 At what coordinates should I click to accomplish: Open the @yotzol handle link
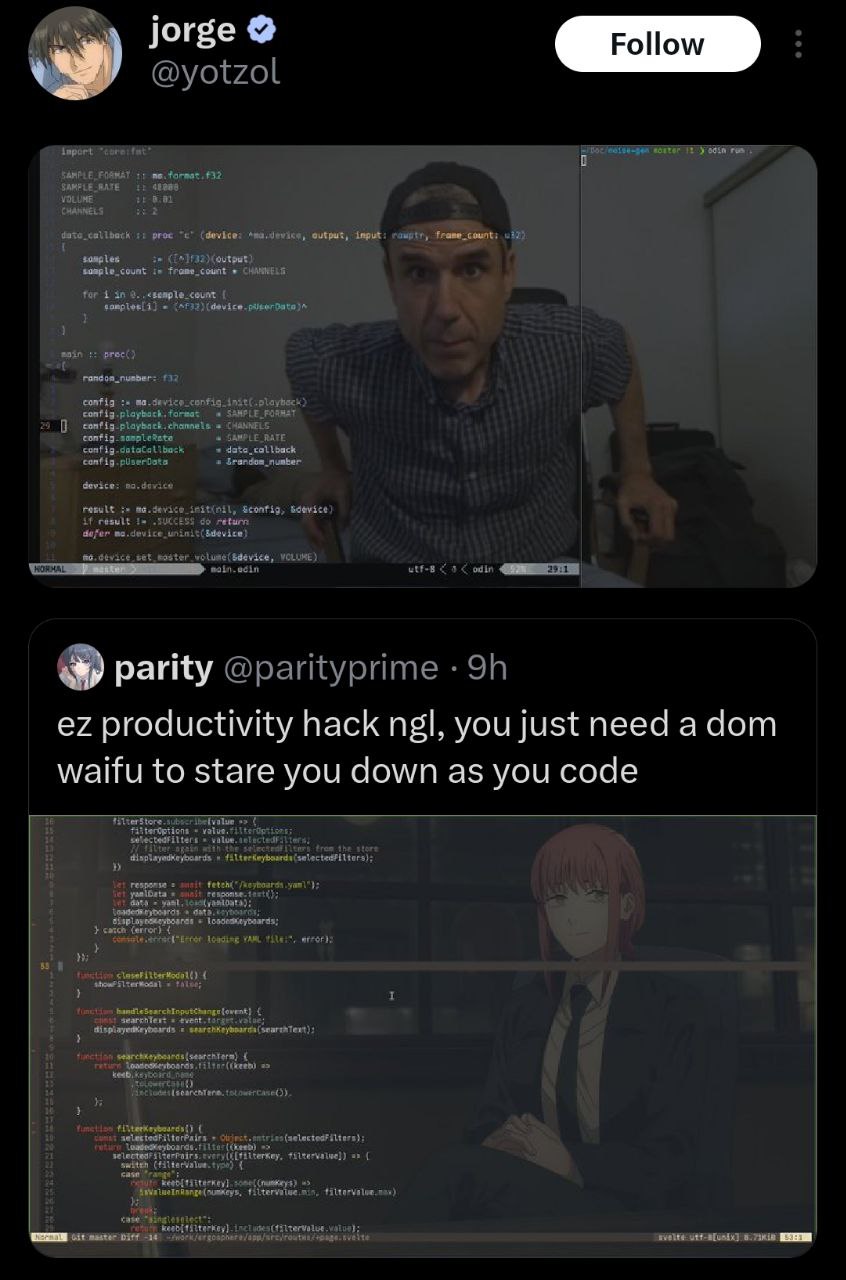pyautogui.click(x=214, y=72)
